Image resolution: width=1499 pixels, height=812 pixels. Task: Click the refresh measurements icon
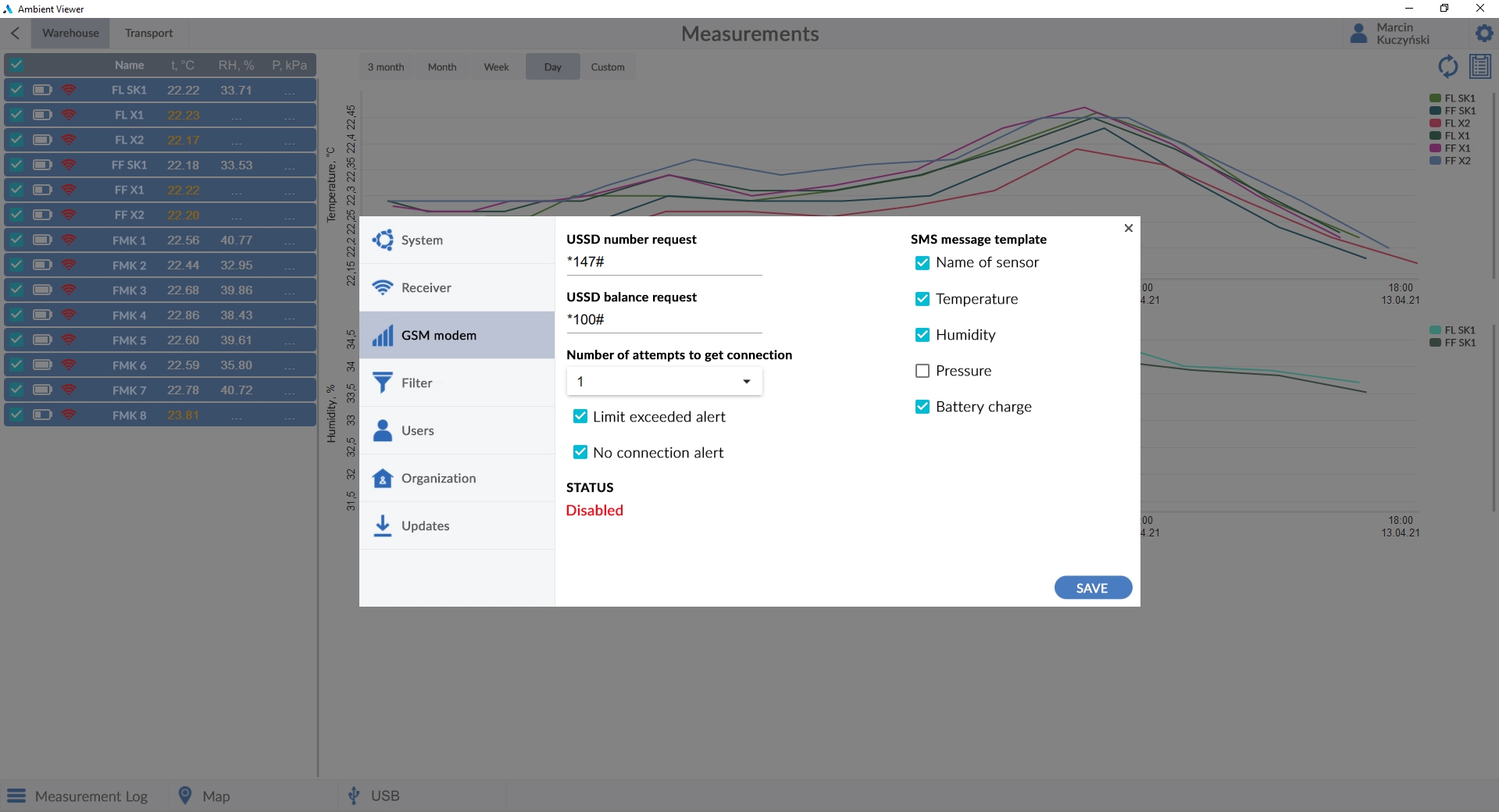tap(1448, 66)
